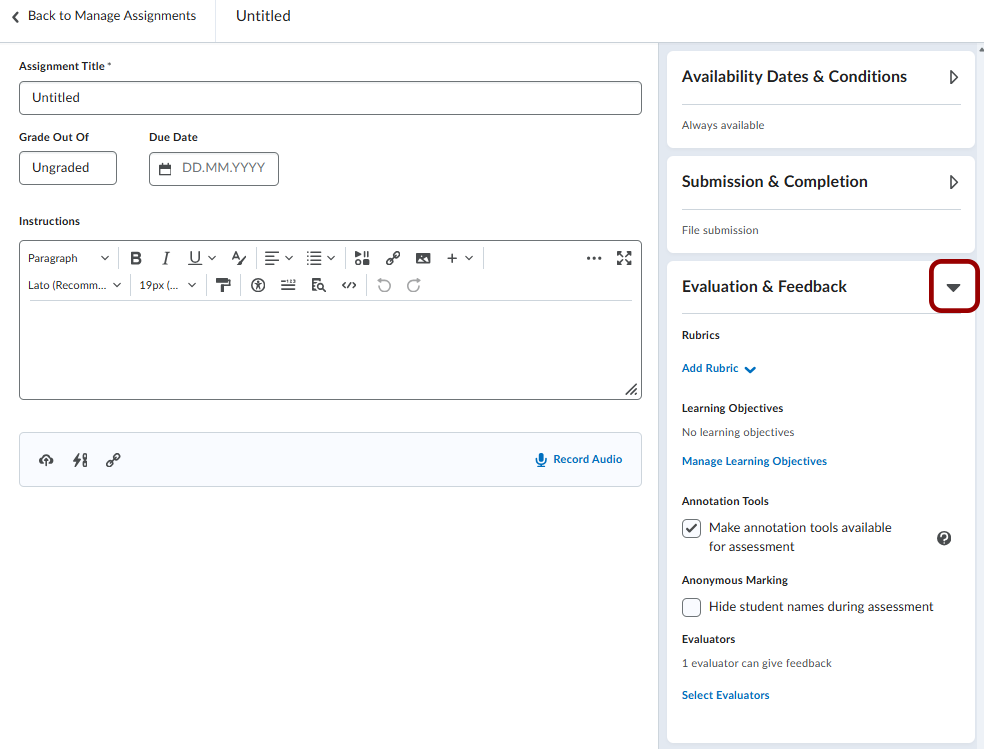Open the Lato font family dropdown
The image size is (984, 749).
coord(74,285)
